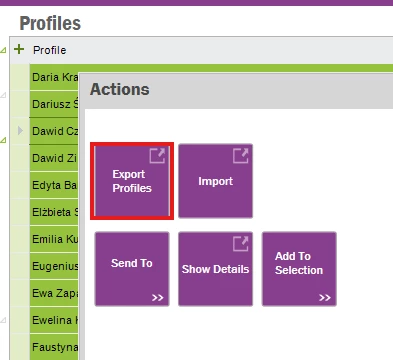Select the Ewa Zapa profile row
This screenshot has width=393, height=360.
pyautogui.click(x=55, y=293)
